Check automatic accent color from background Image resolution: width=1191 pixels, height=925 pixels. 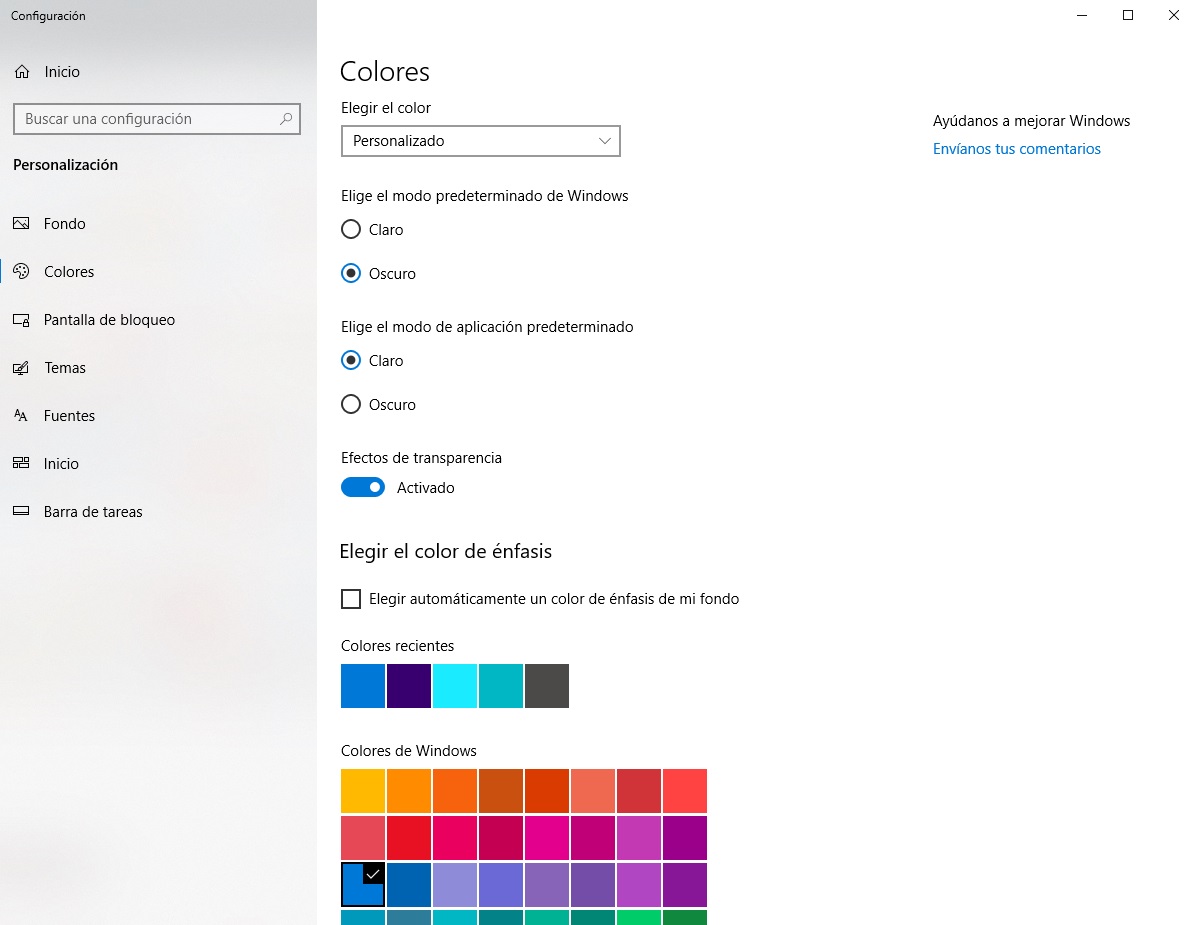(x=351, y=599)
